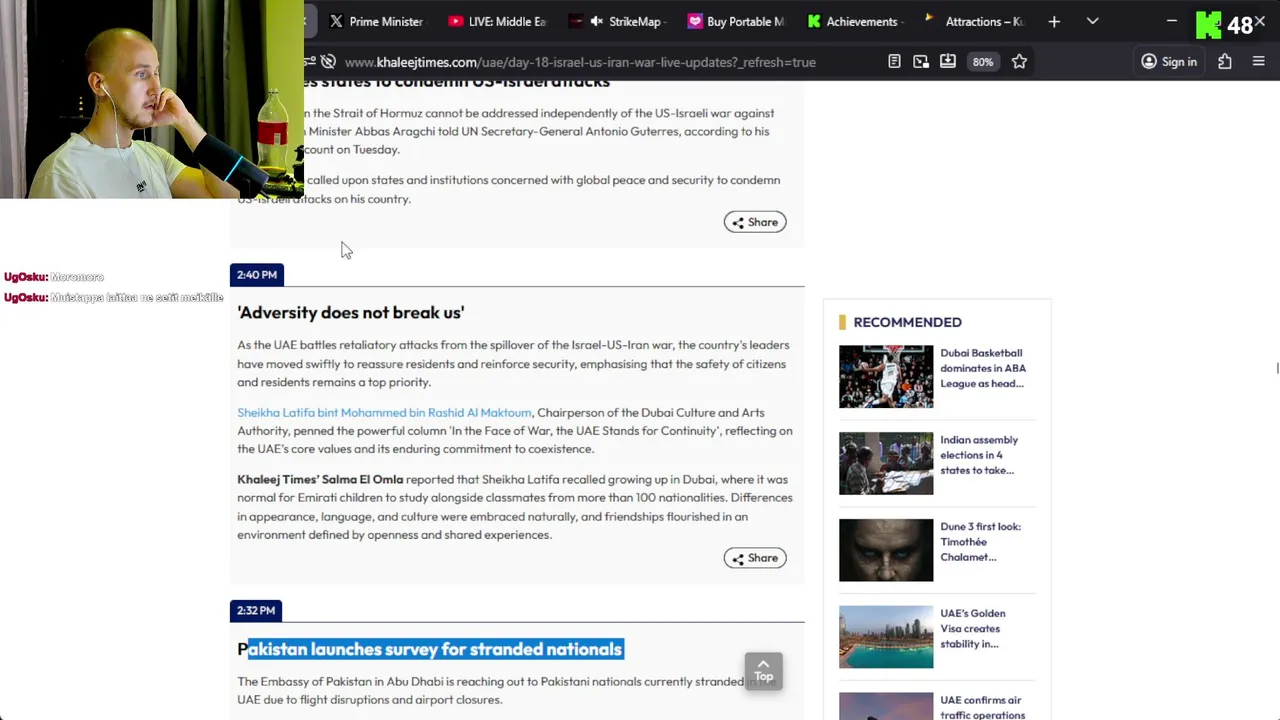Open Sheikha Latifa bint Mohammed link
This screenshot has width=1280, height=720.
click(x=384, y=412)
